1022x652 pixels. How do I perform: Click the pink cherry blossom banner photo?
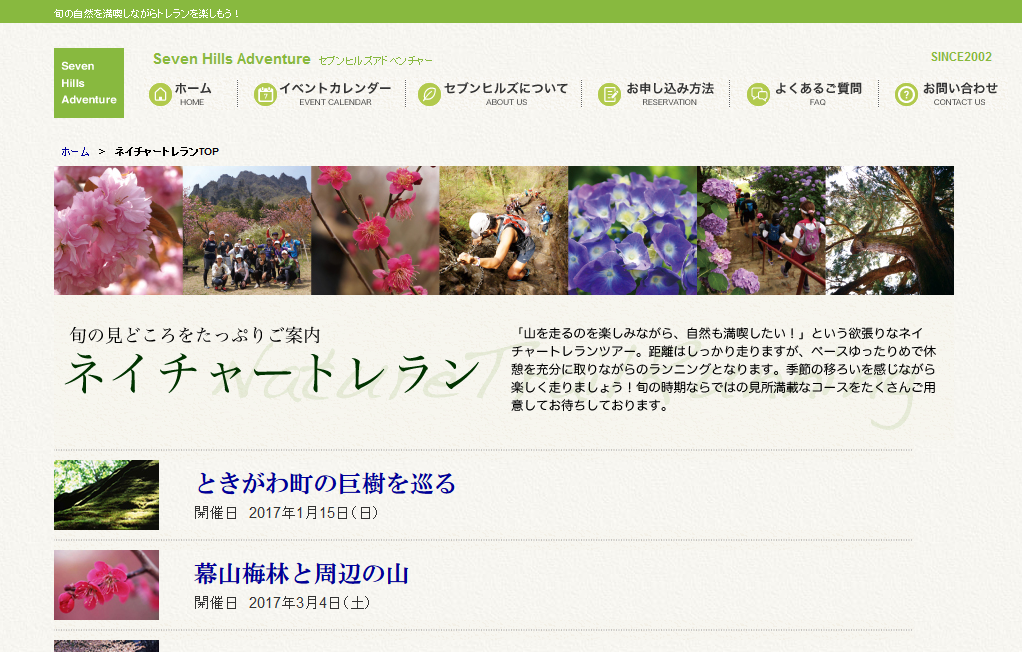point(118,230)
